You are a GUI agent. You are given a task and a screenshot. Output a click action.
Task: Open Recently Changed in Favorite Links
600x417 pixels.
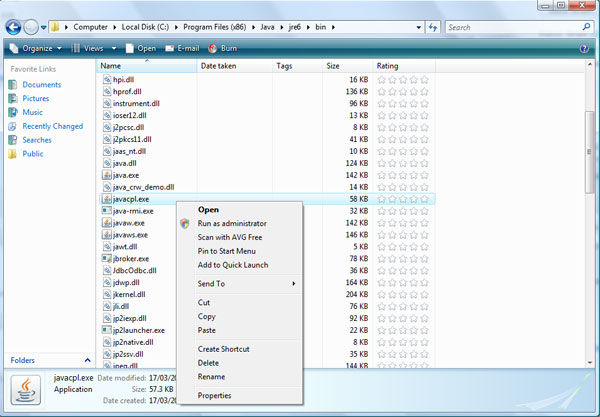coord(52,126)
